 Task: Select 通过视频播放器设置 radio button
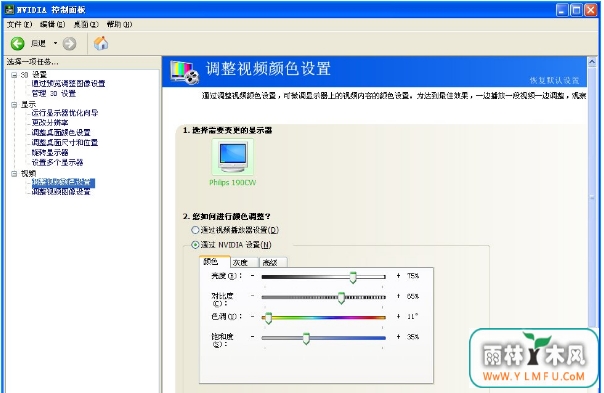coord(195,230)
